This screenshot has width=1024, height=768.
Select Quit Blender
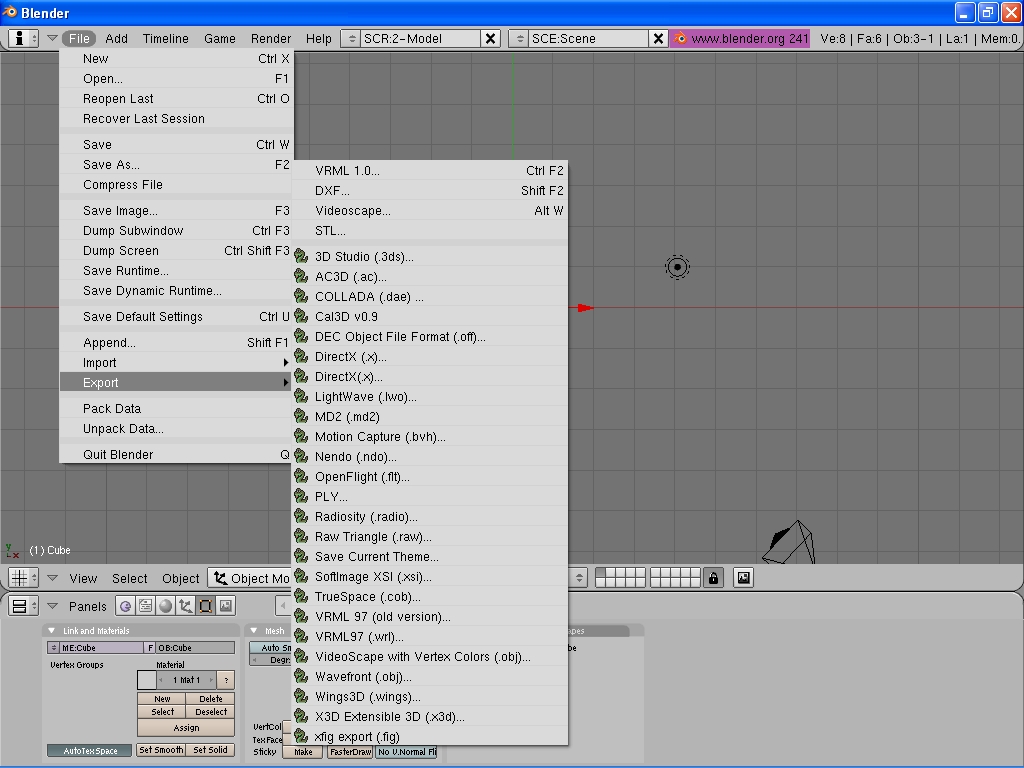click(176, 455)
